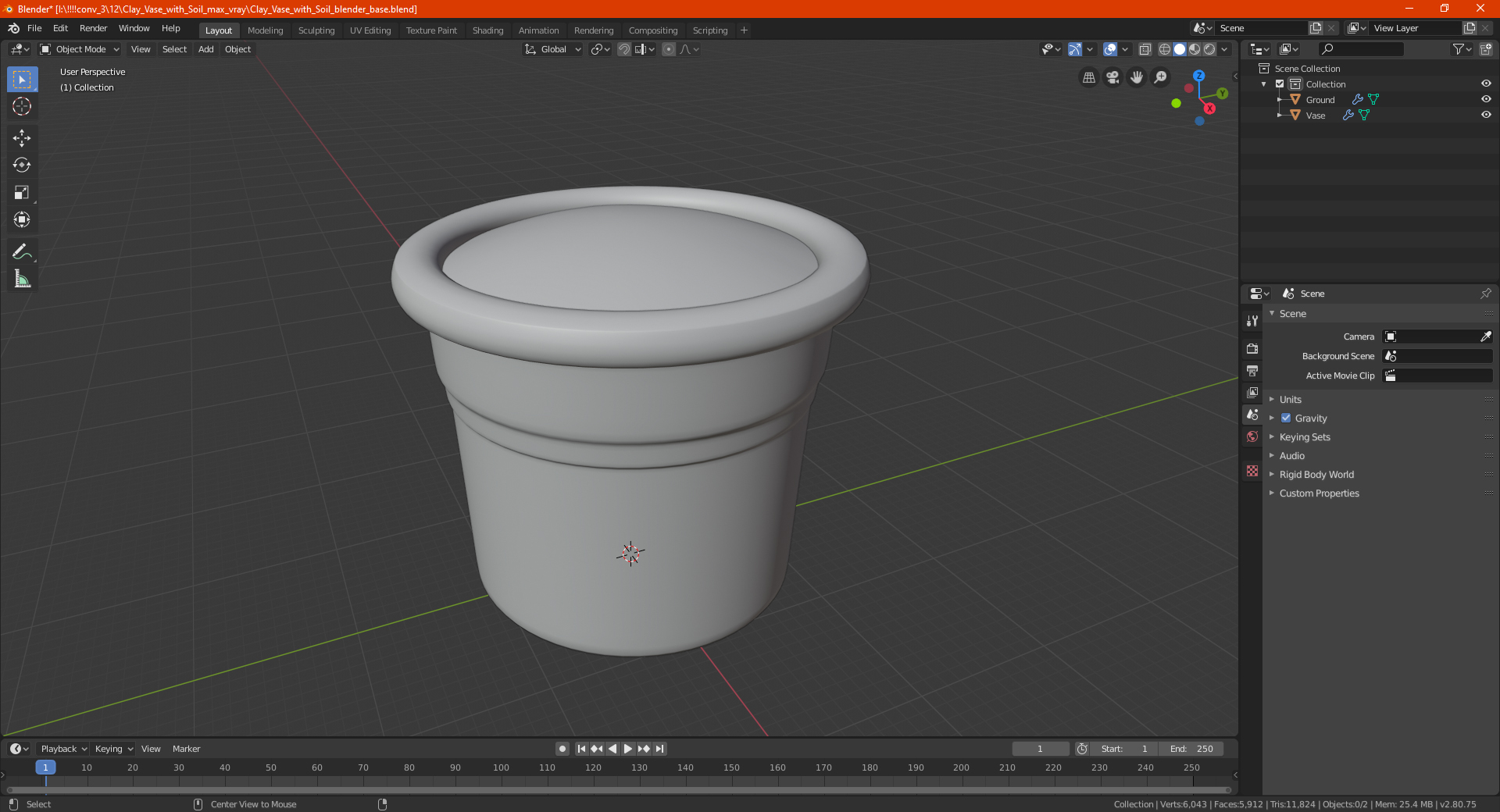Toggle snapping magnet button
1500x812 pixels.
624,49
